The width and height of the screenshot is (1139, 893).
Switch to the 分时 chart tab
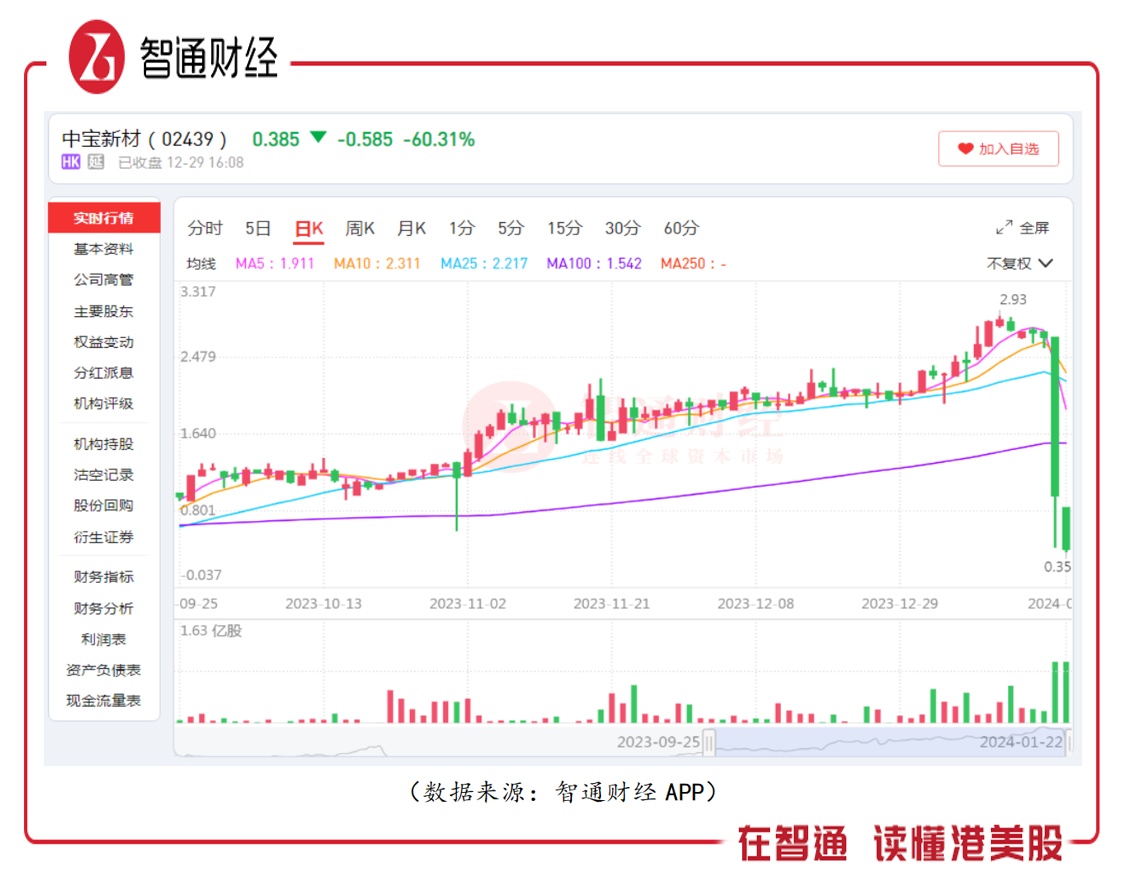(205, 228)
